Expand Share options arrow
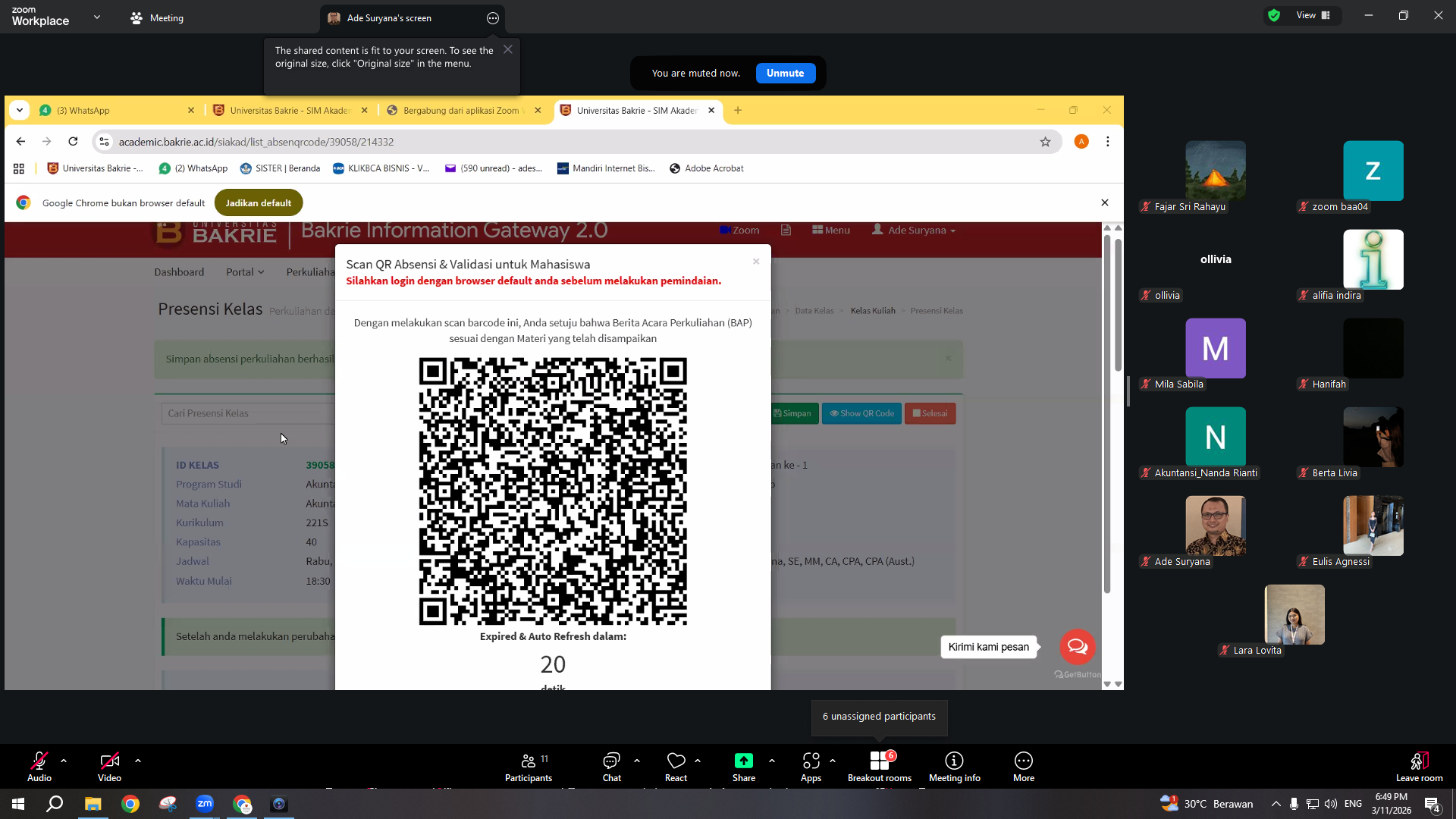The height and width of the screenshot is (819, 1456). pyautogui.click(x=772, y=761)
